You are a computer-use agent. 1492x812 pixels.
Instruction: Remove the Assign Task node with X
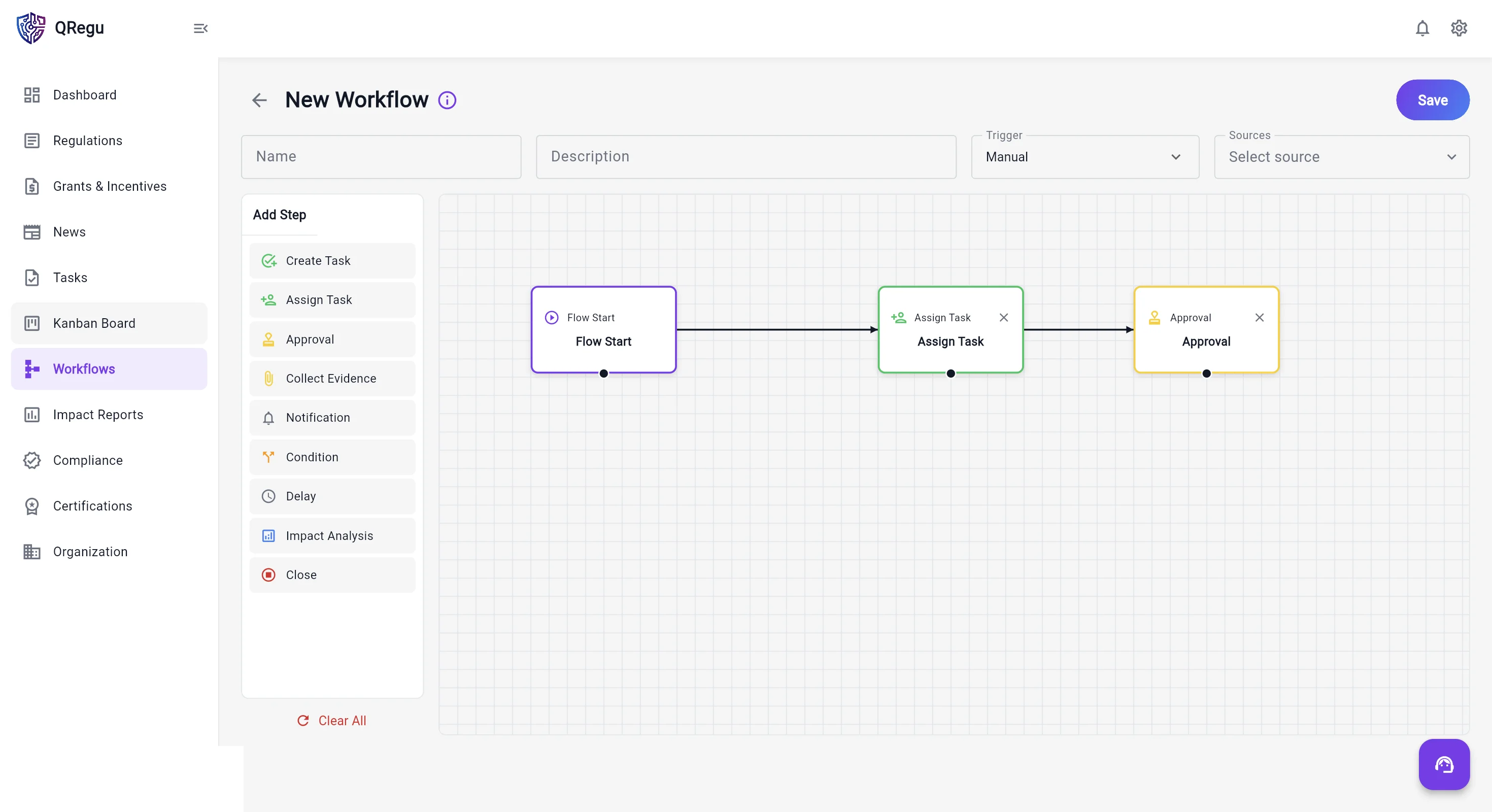point(1004,317)
